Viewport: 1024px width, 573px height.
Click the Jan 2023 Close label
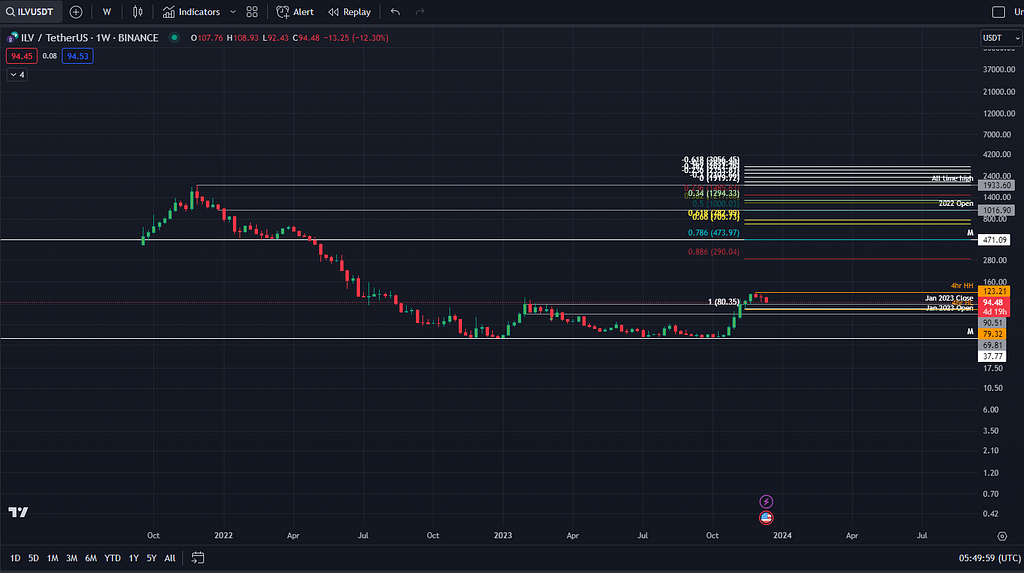click(949, 298)
